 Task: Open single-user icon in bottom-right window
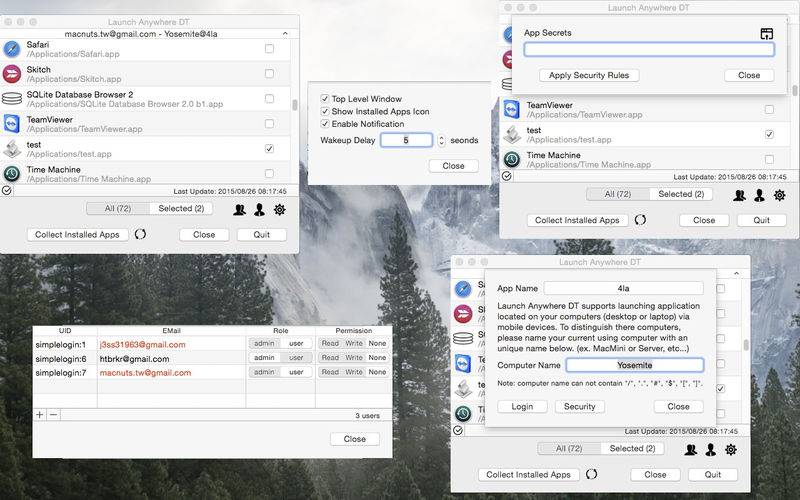tap(710, 449)
